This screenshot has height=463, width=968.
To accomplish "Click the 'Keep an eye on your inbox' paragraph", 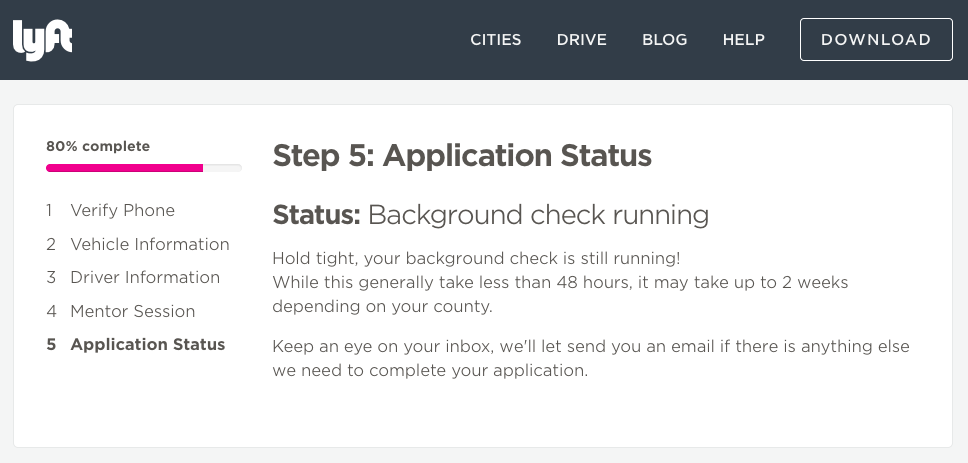I will [591, 358].
